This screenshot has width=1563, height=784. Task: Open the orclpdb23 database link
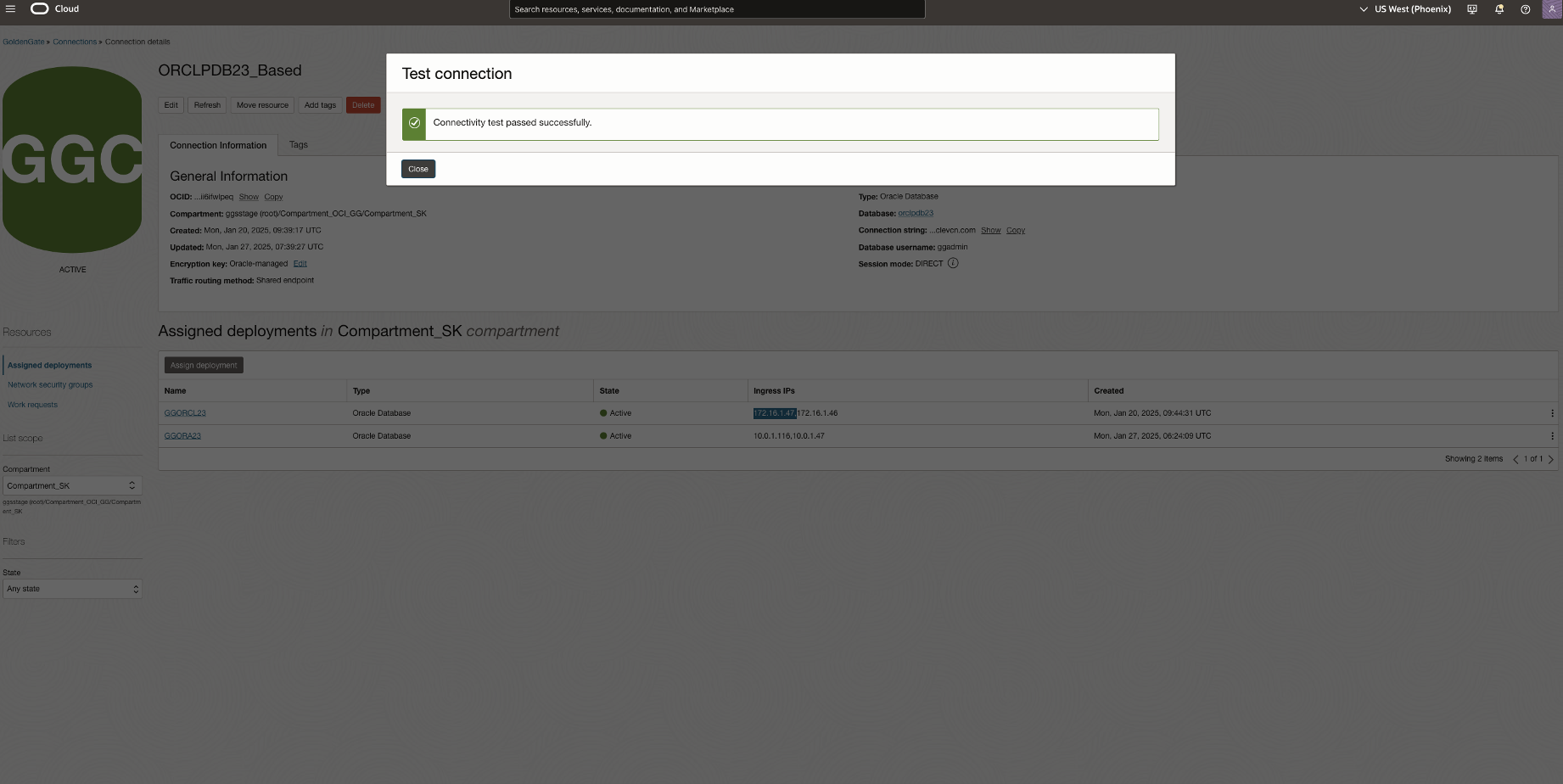point(916,213)
